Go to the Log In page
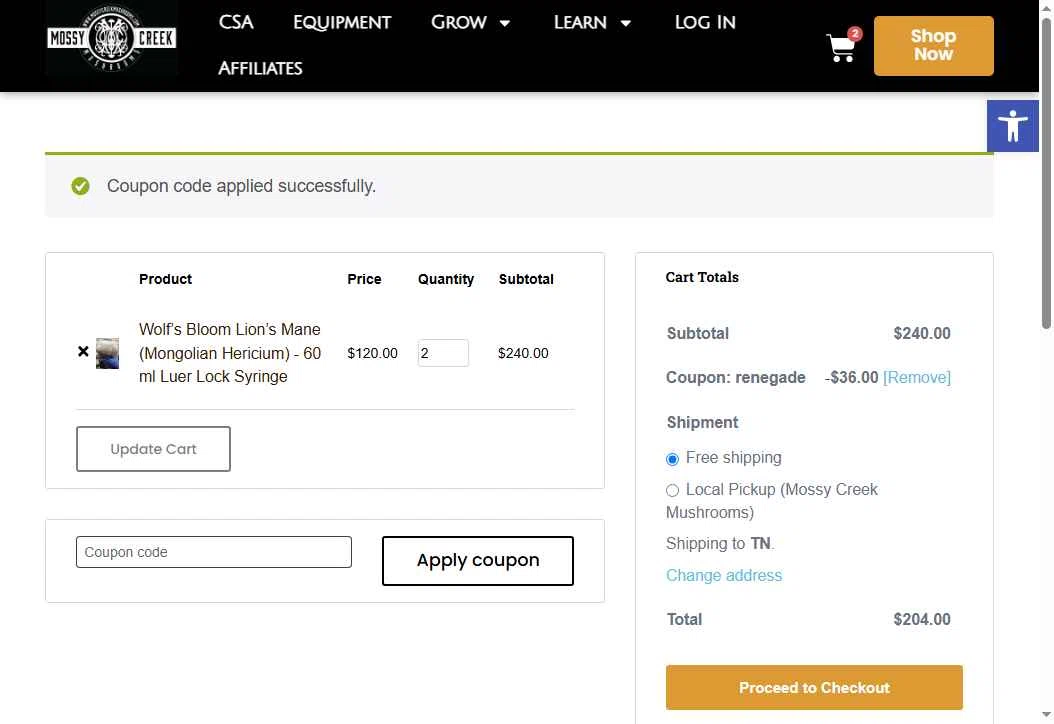The height and width of the screenshot is (724, 1054). click(x=705, y=22)
